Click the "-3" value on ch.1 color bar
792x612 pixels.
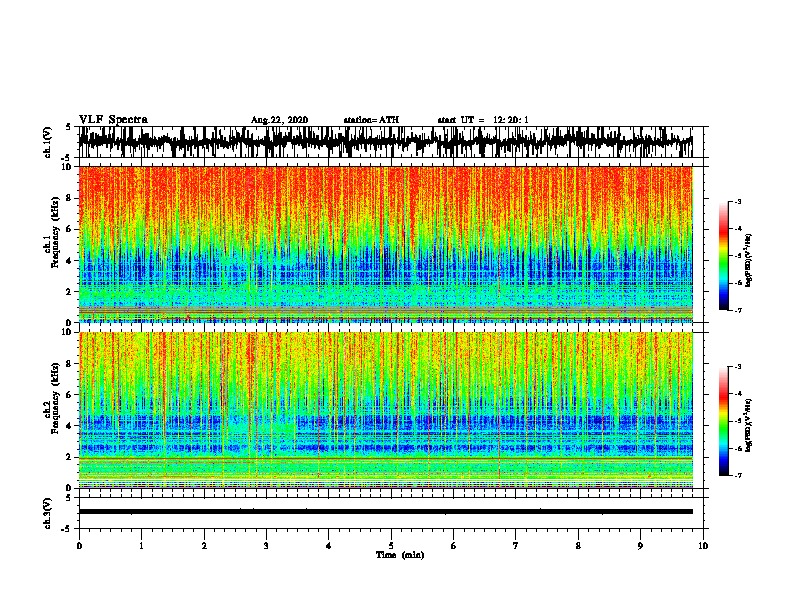point(738,201)
